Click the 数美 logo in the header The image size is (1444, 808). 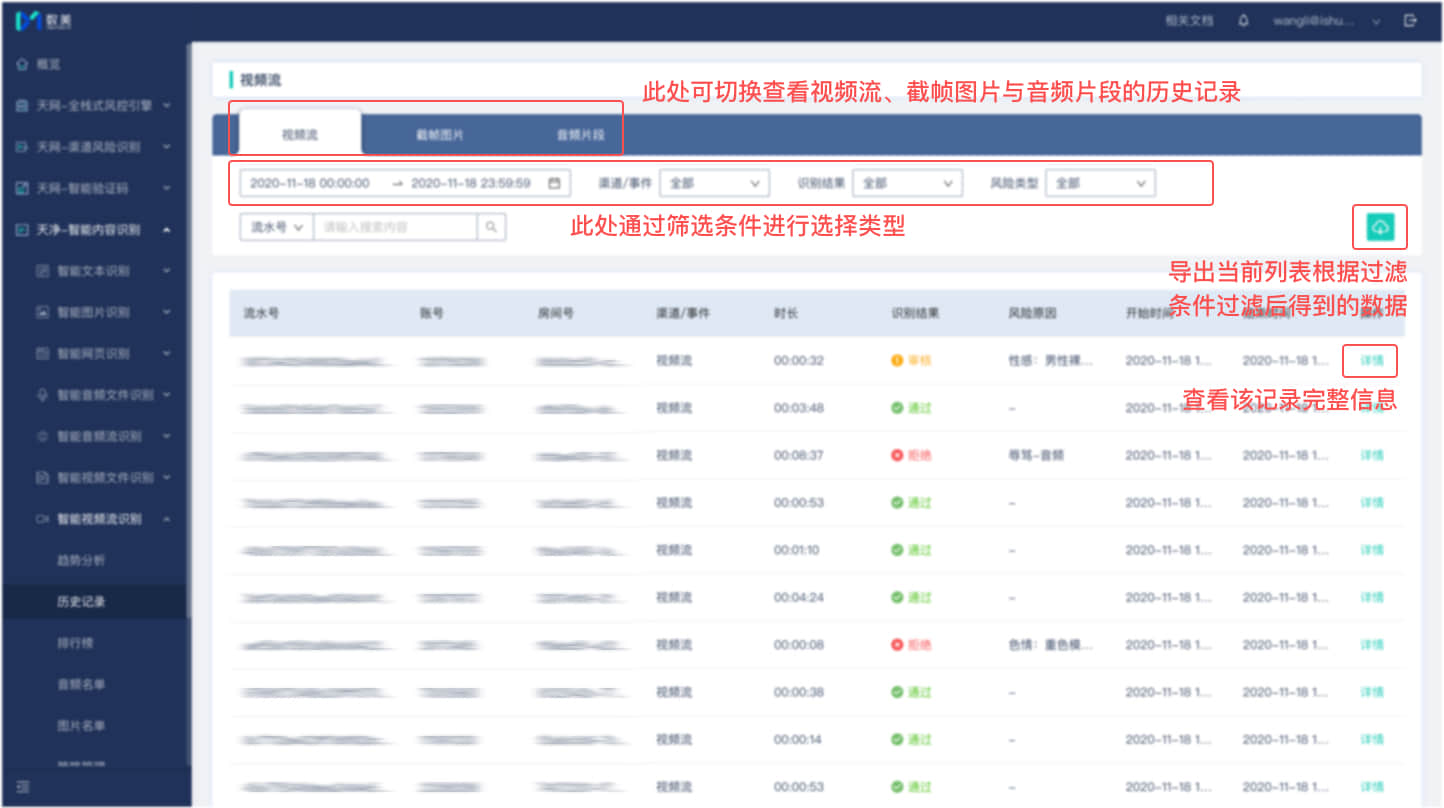[42, 20]
